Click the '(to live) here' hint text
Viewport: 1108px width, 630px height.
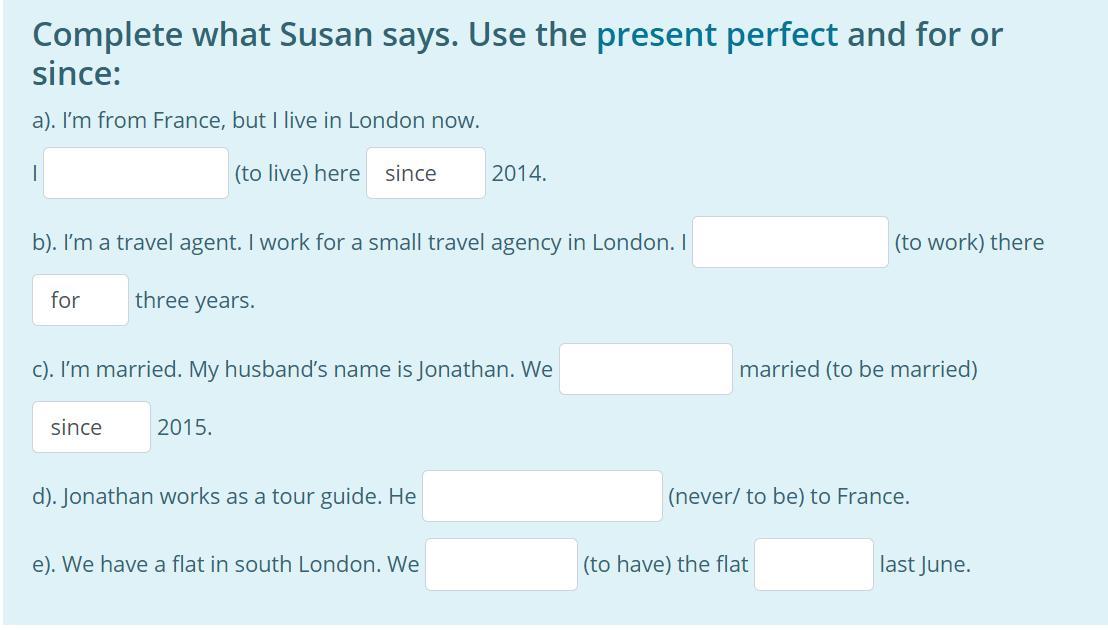[x=297, y=174]
